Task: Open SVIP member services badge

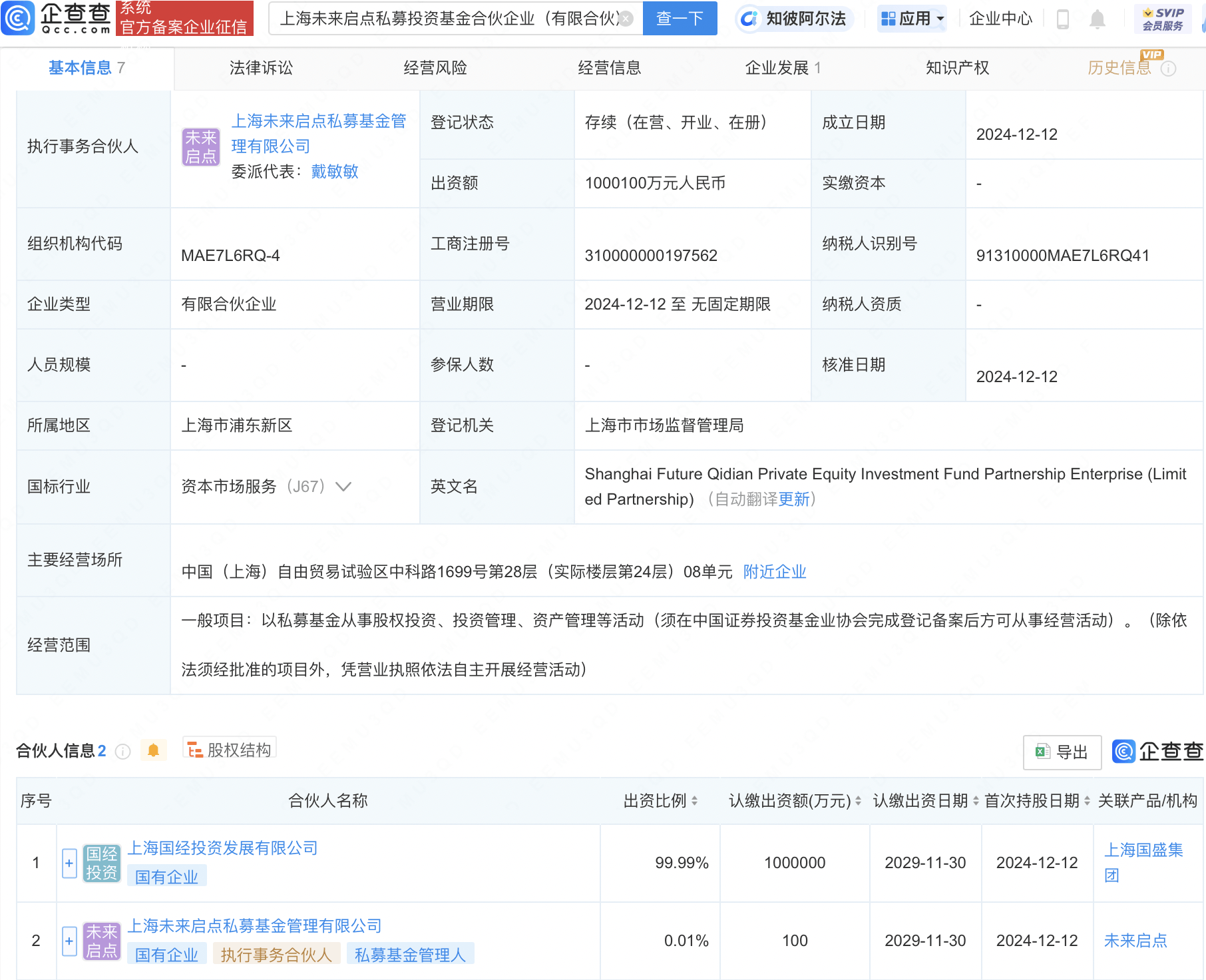Action: pyautogui.click(x=1163, y=19)
